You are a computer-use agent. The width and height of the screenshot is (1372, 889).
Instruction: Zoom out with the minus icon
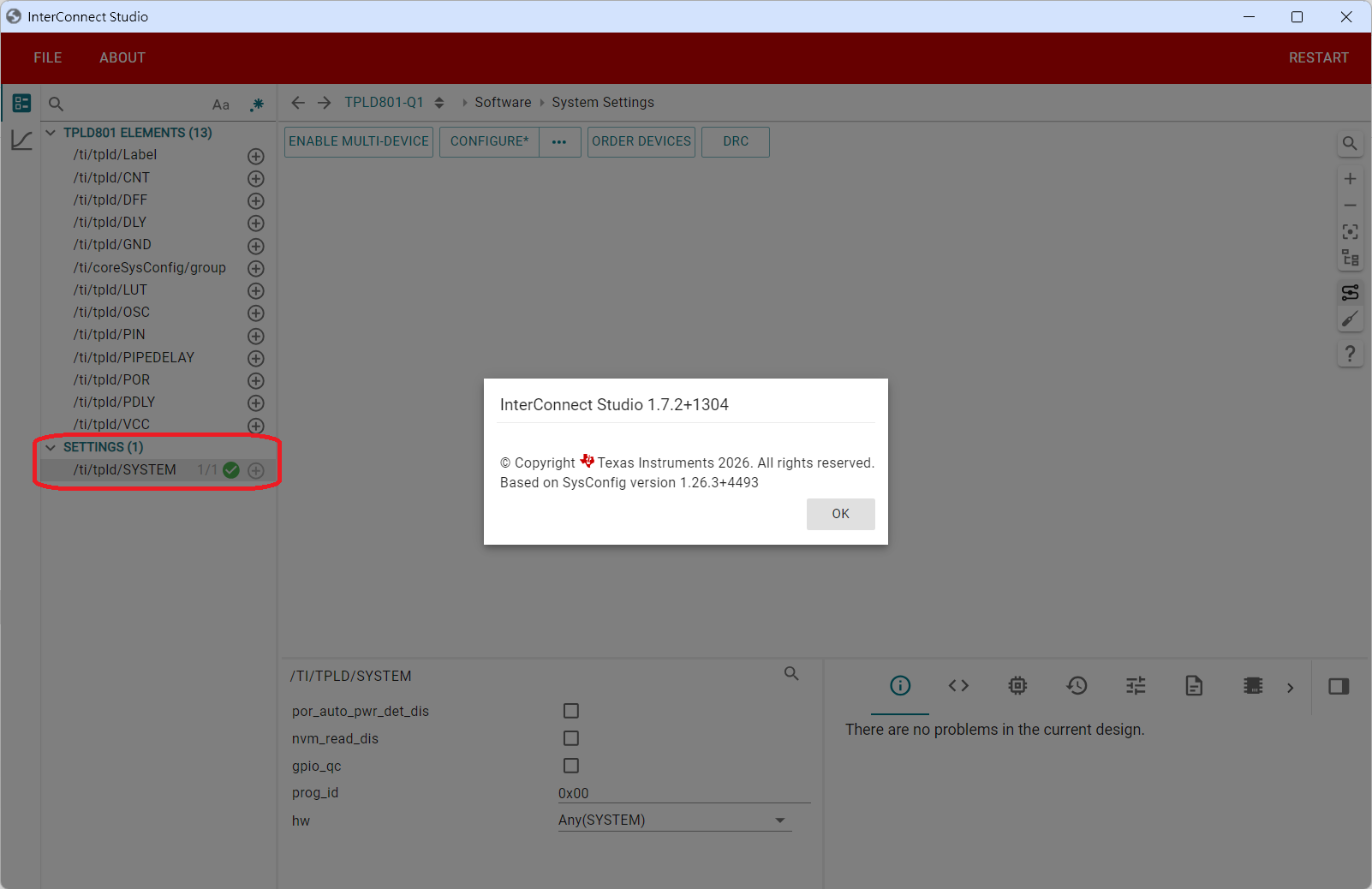coord(1350,206)
